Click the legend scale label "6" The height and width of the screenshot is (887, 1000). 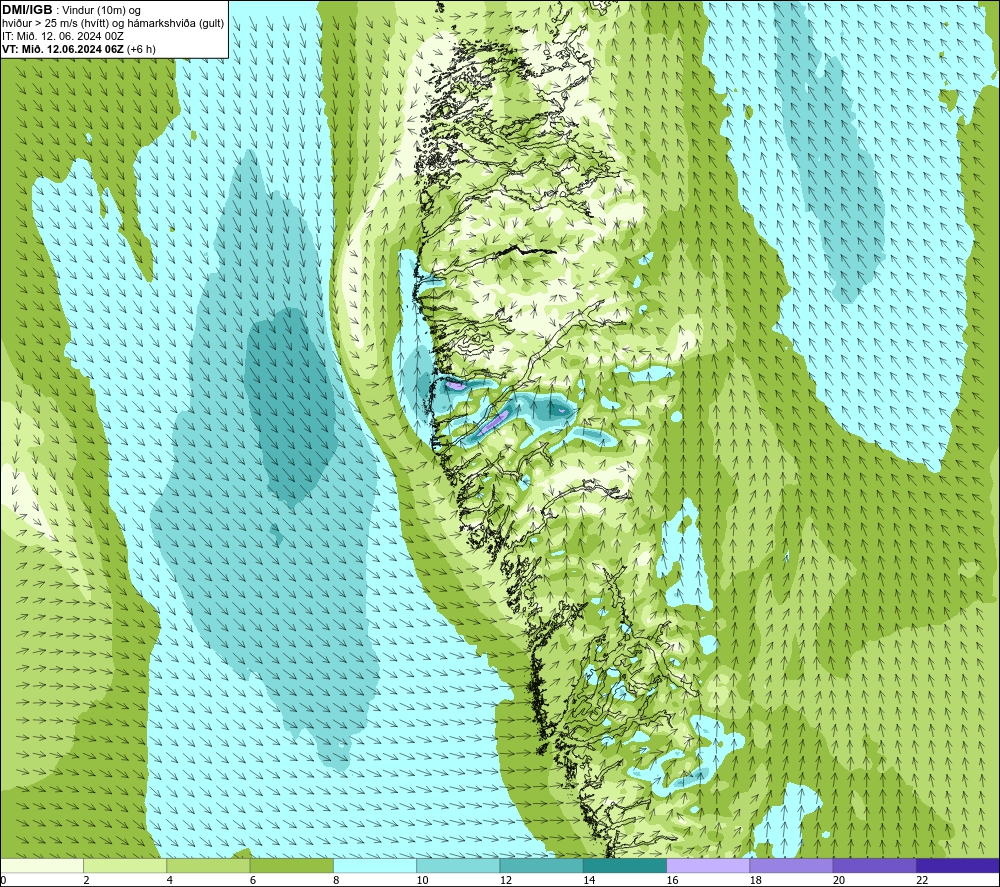[x=253, y=881]
